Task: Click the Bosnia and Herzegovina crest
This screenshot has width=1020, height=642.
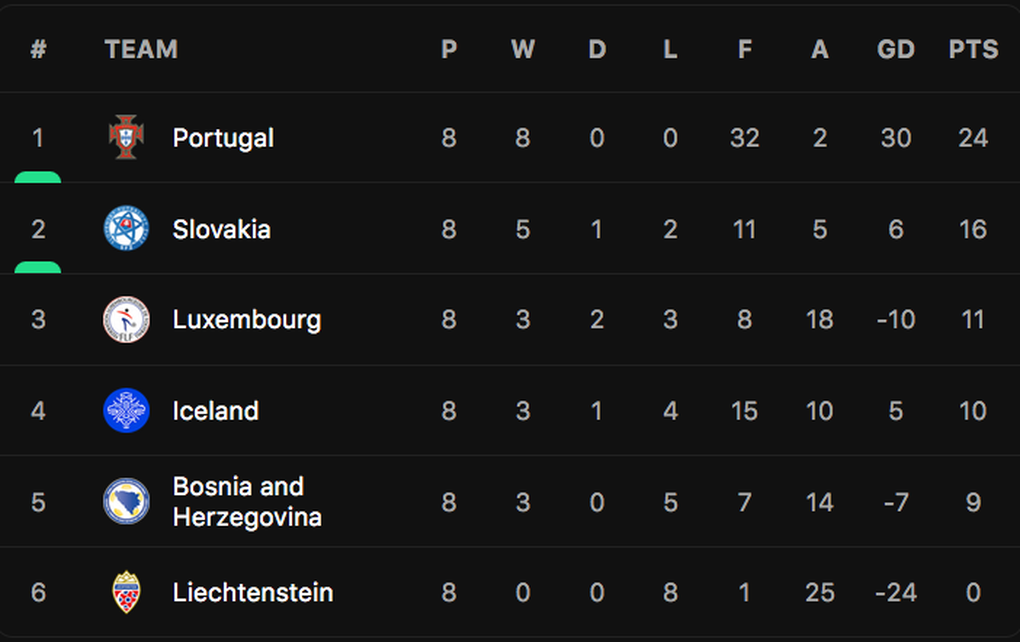Action: [127, 501]
